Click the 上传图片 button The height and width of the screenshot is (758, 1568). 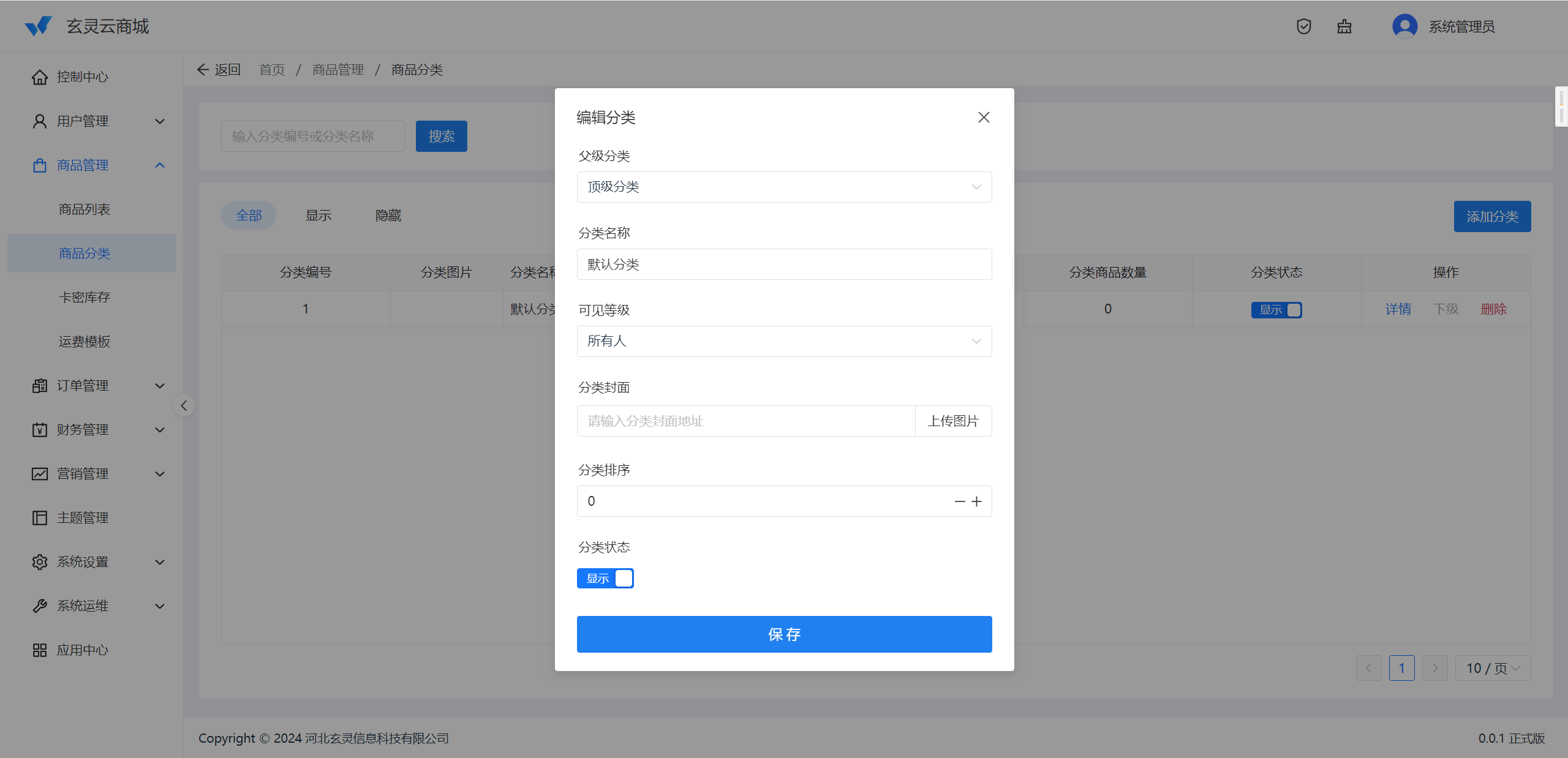click(953, 421)
